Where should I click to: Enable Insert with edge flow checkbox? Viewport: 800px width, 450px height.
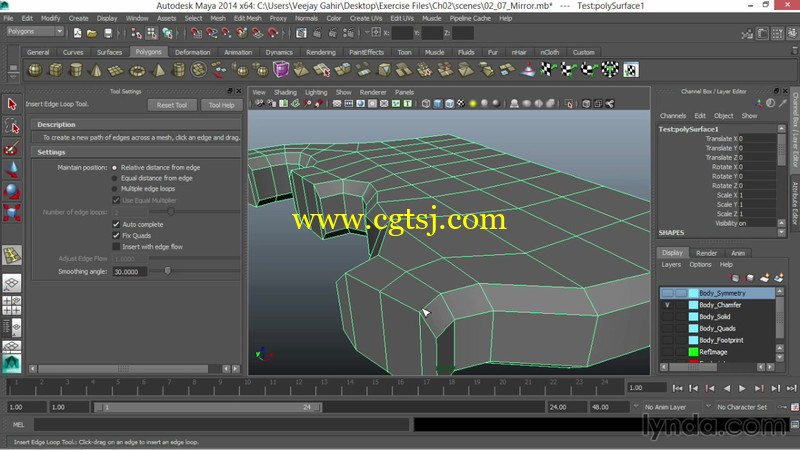116,246
